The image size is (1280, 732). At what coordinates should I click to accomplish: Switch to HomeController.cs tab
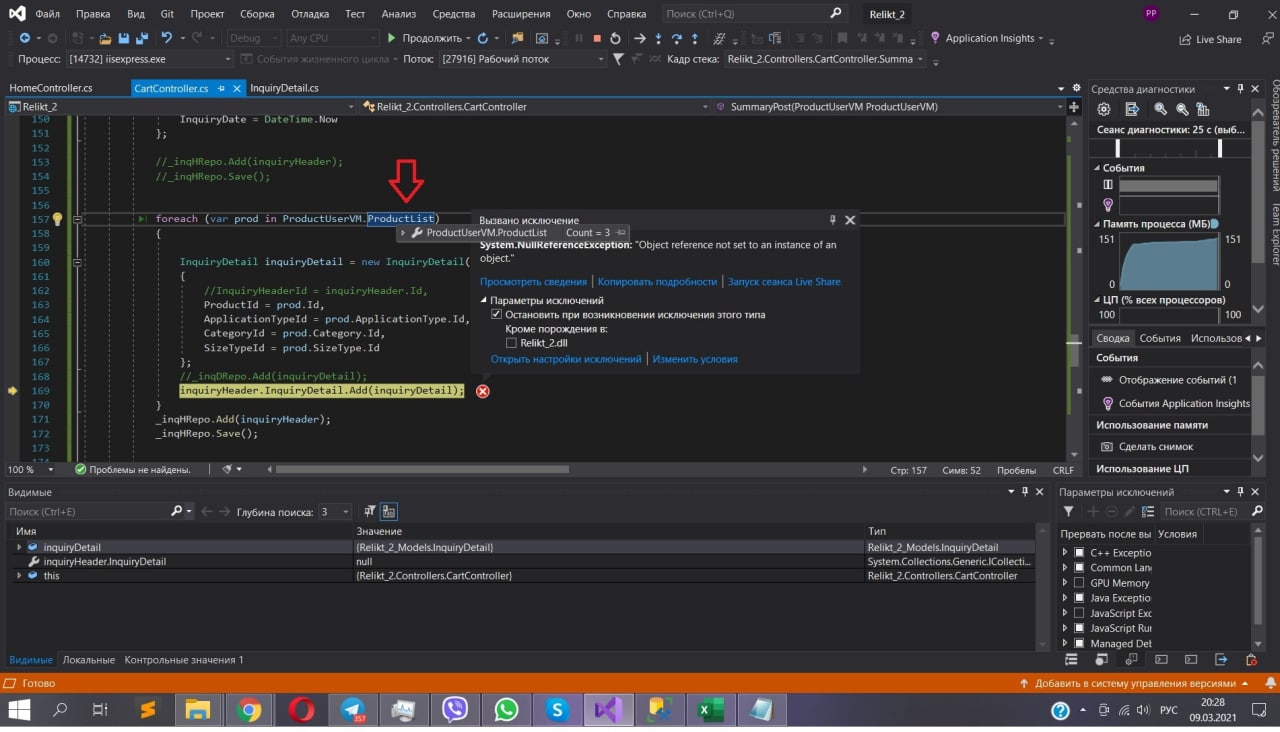(51, 88)
